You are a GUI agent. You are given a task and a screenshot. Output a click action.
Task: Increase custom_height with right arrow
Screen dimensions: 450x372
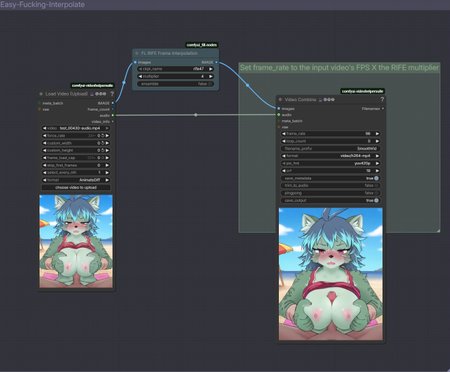point(107,150)
